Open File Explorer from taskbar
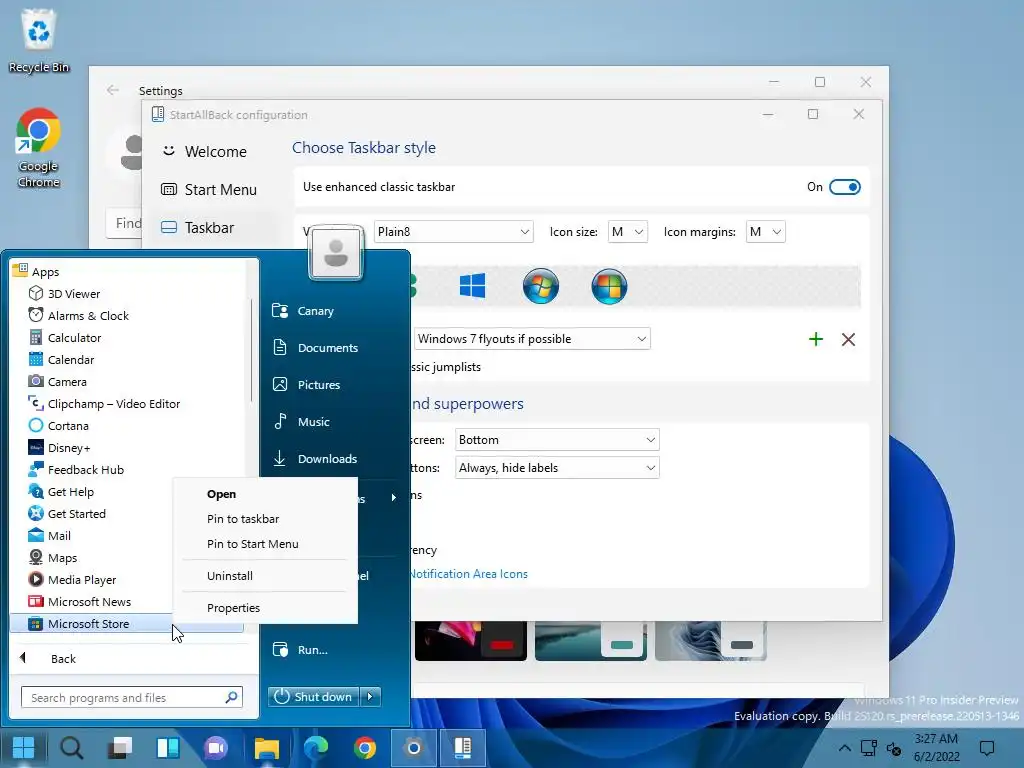The width and height of the screenshot is (1024, 768). (266, 748)
